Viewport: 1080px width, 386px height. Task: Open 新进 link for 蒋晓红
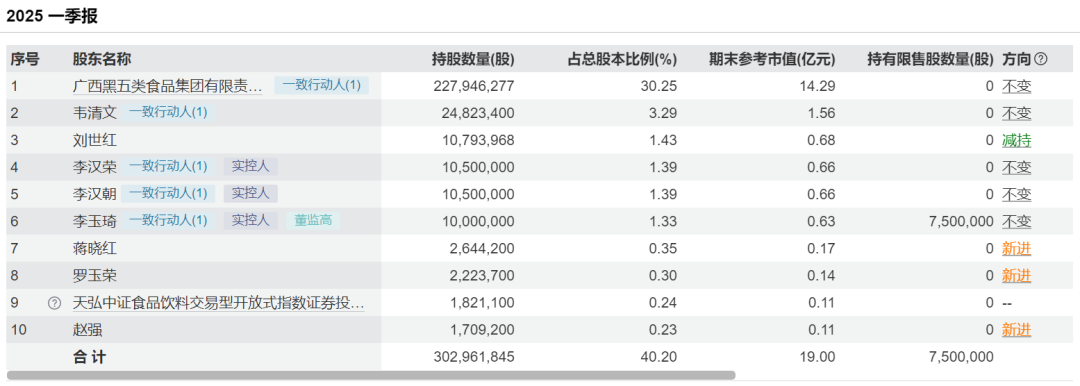1017,249
